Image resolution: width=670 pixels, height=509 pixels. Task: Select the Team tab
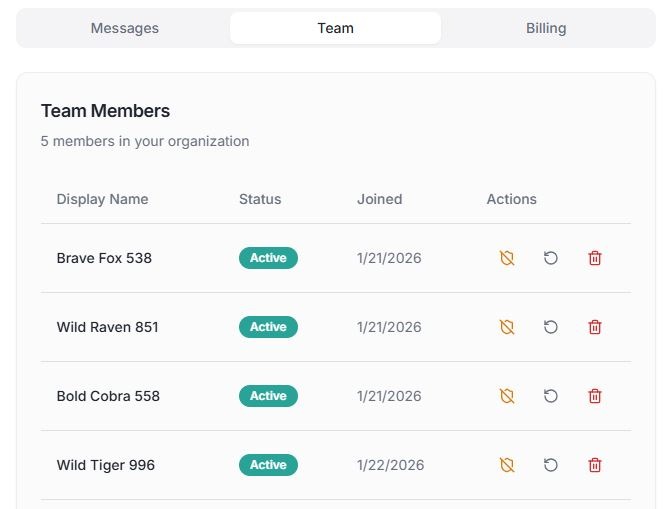(335, 28)
